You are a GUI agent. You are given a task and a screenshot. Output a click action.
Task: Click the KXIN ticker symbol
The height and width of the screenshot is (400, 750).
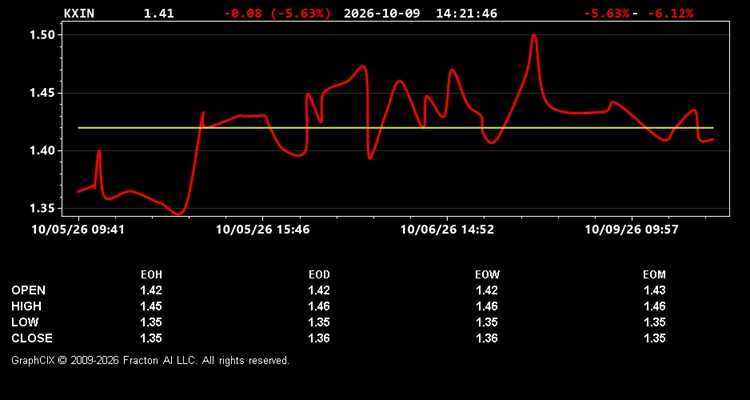[x=79, y=13]
